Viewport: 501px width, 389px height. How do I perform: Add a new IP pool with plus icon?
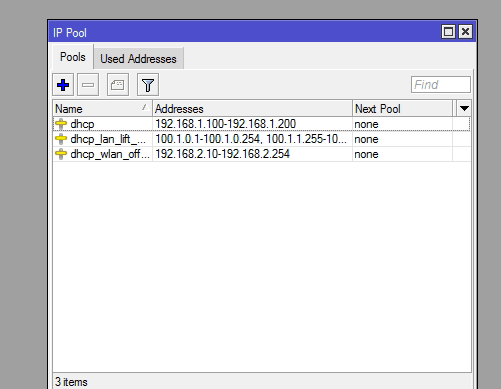click(63, 85)
